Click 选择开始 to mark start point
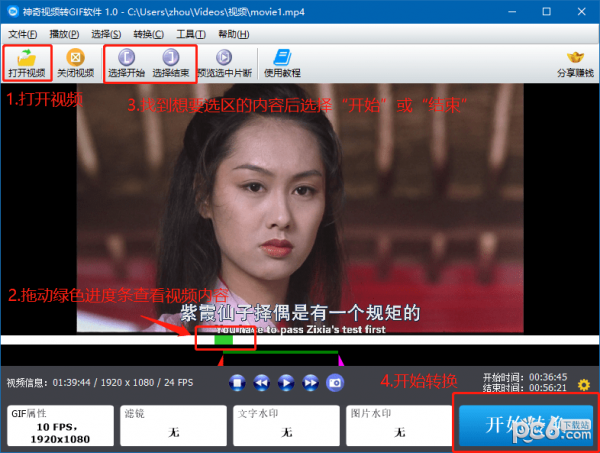The image size is (600, 453). 126,63
